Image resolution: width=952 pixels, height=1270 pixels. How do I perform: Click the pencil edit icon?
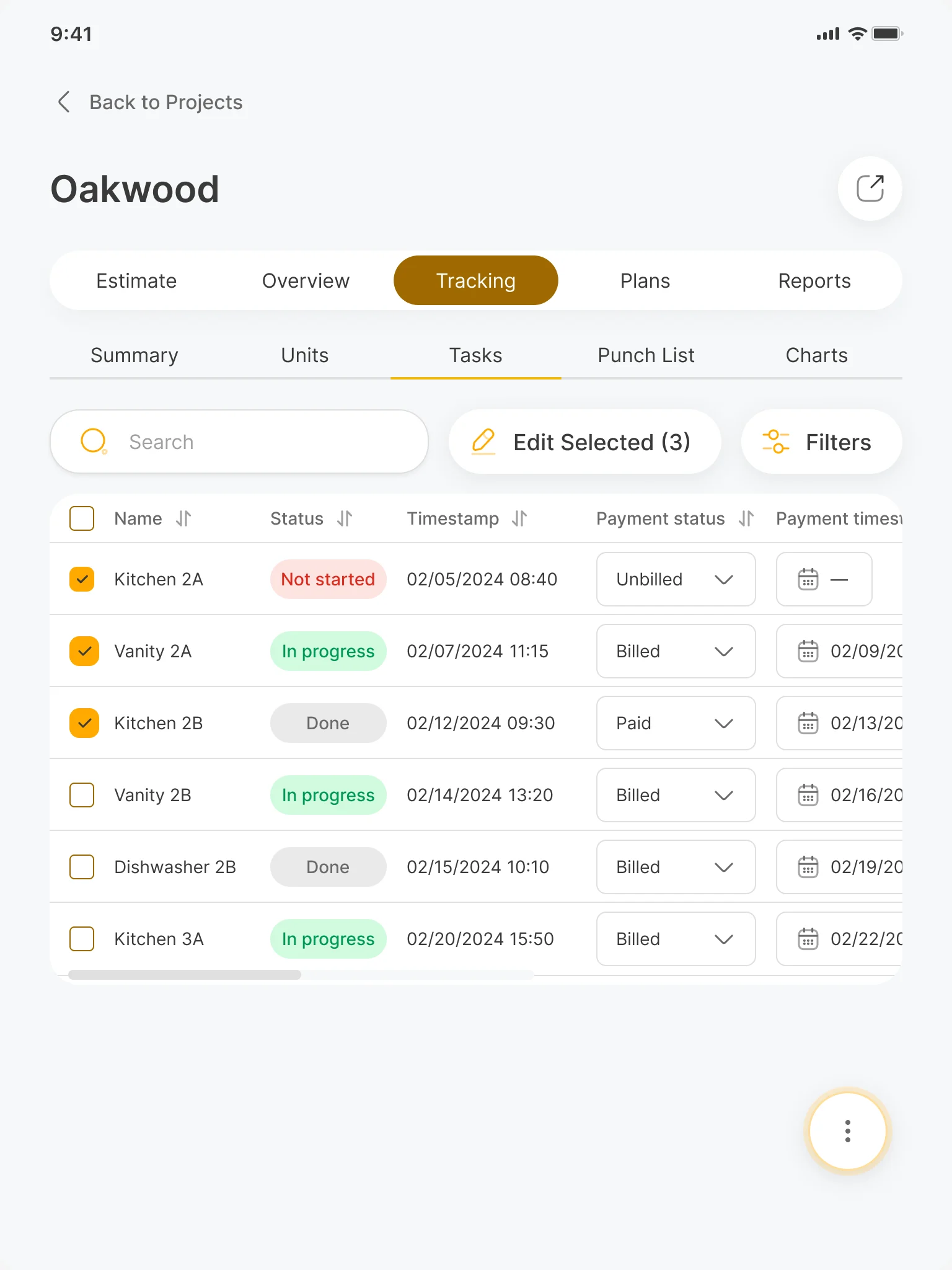point(483,442)
